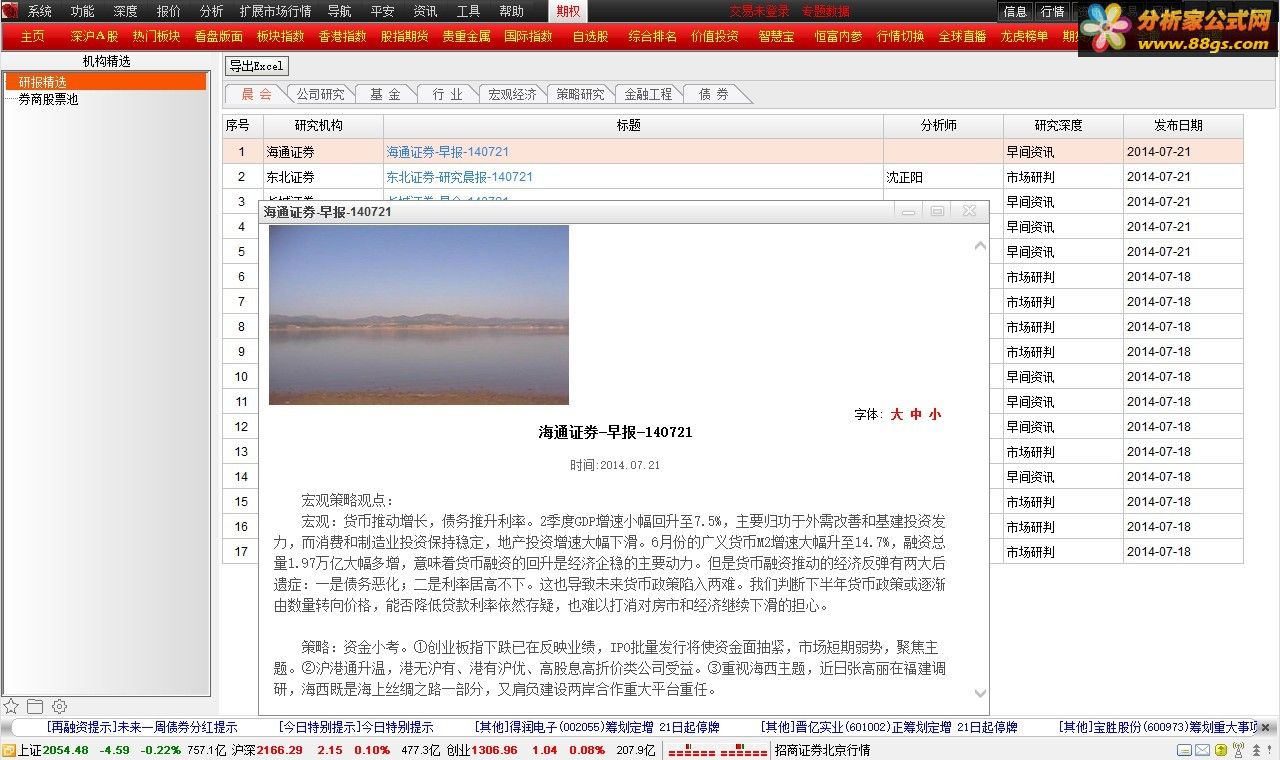Click the index icon left of 上证
The width and height of the screenshot is (1280, 760).
click(x=8, y=750)
